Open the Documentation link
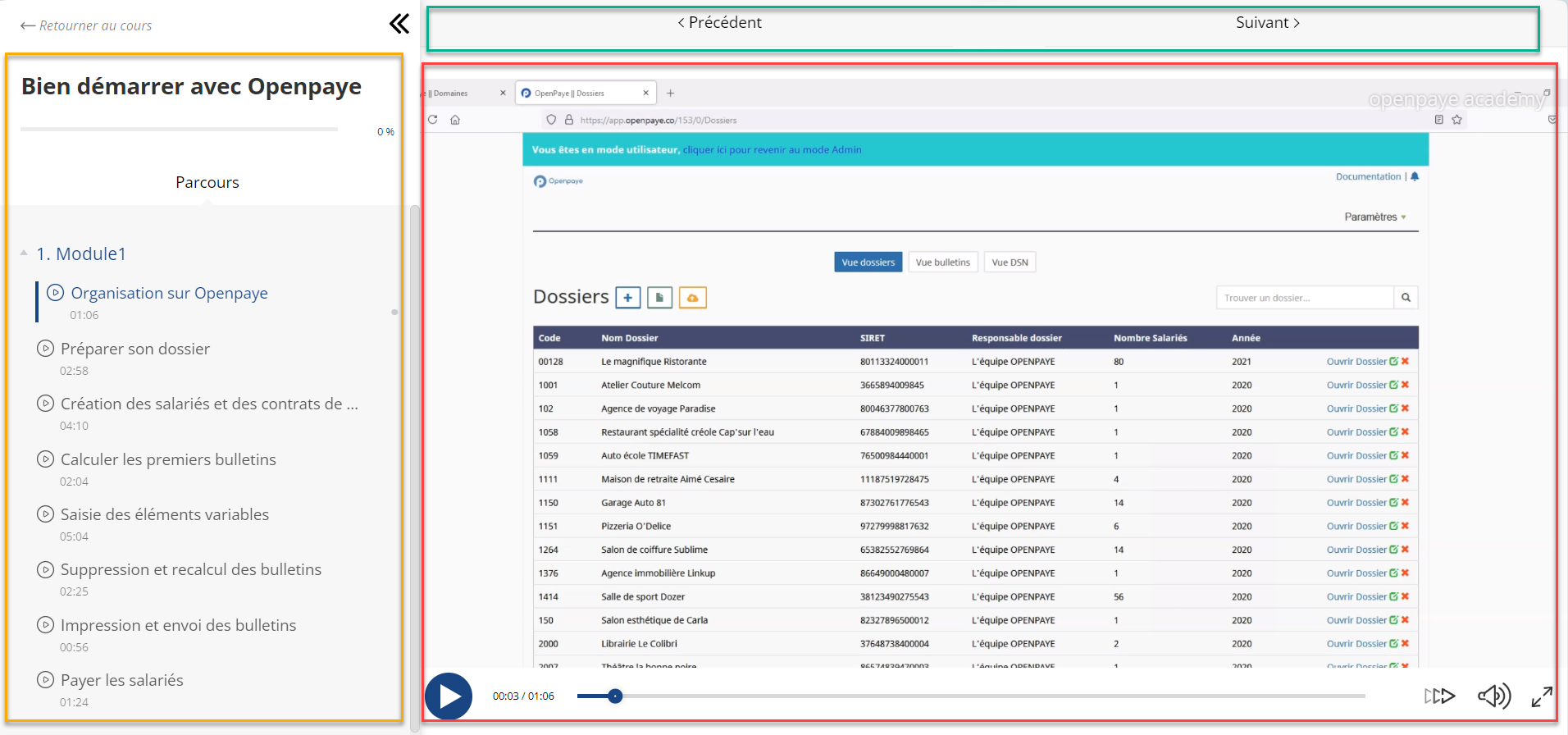Image resolution: width=1568 pixels, height=735 pixels. coord(1368,176)
